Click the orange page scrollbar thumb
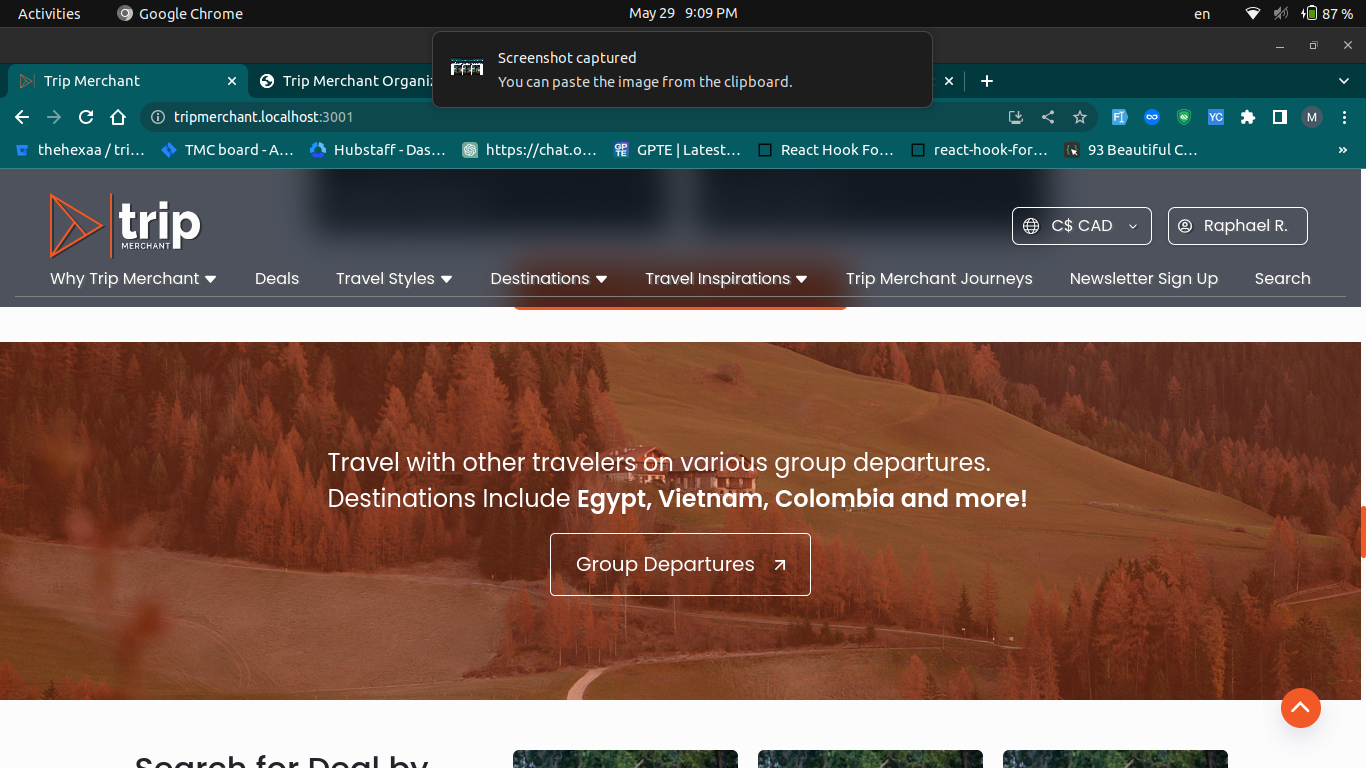The height and width of the screenshot is (768, 1366). point(1362,532)
